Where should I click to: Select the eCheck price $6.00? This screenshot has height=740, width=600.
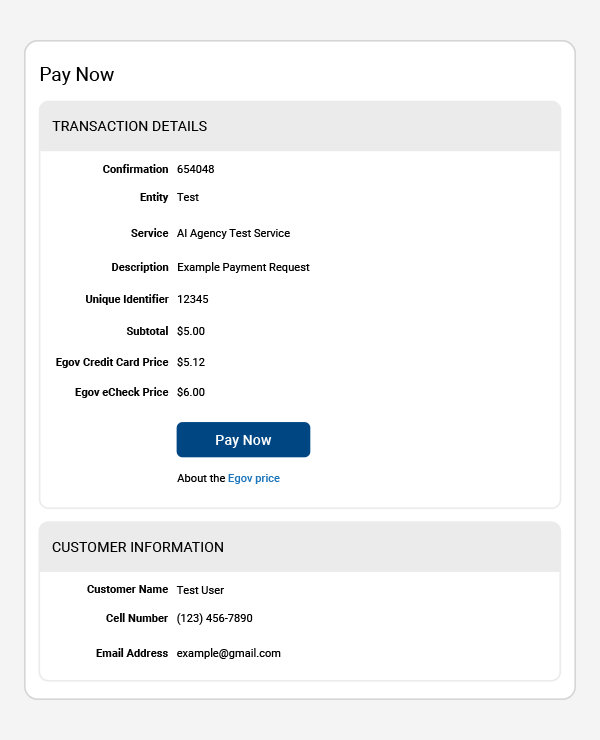pyautogui.click(x=191, y=392)
